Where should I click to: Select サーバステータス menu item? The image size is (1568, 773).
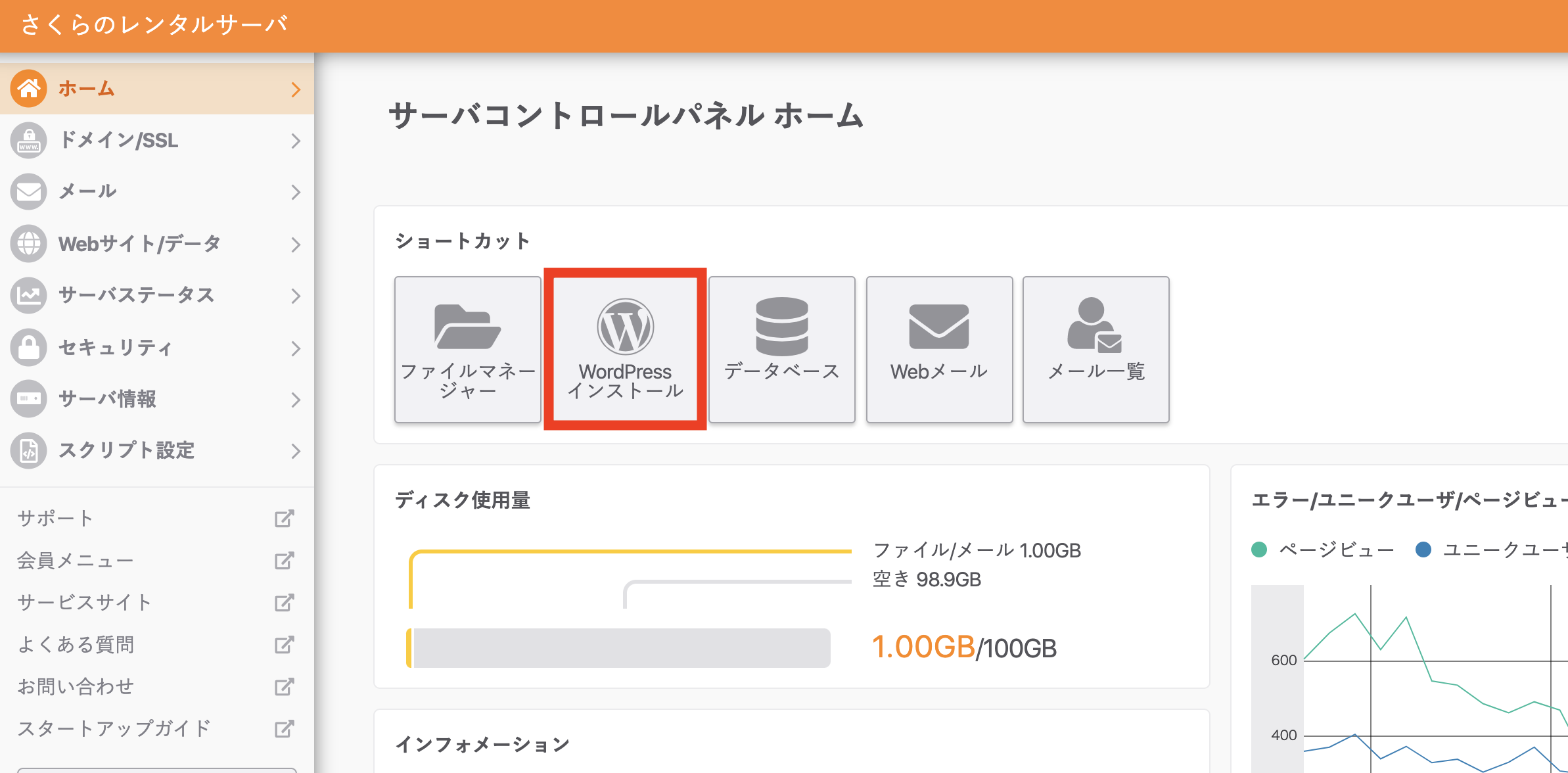coord(157,295)
